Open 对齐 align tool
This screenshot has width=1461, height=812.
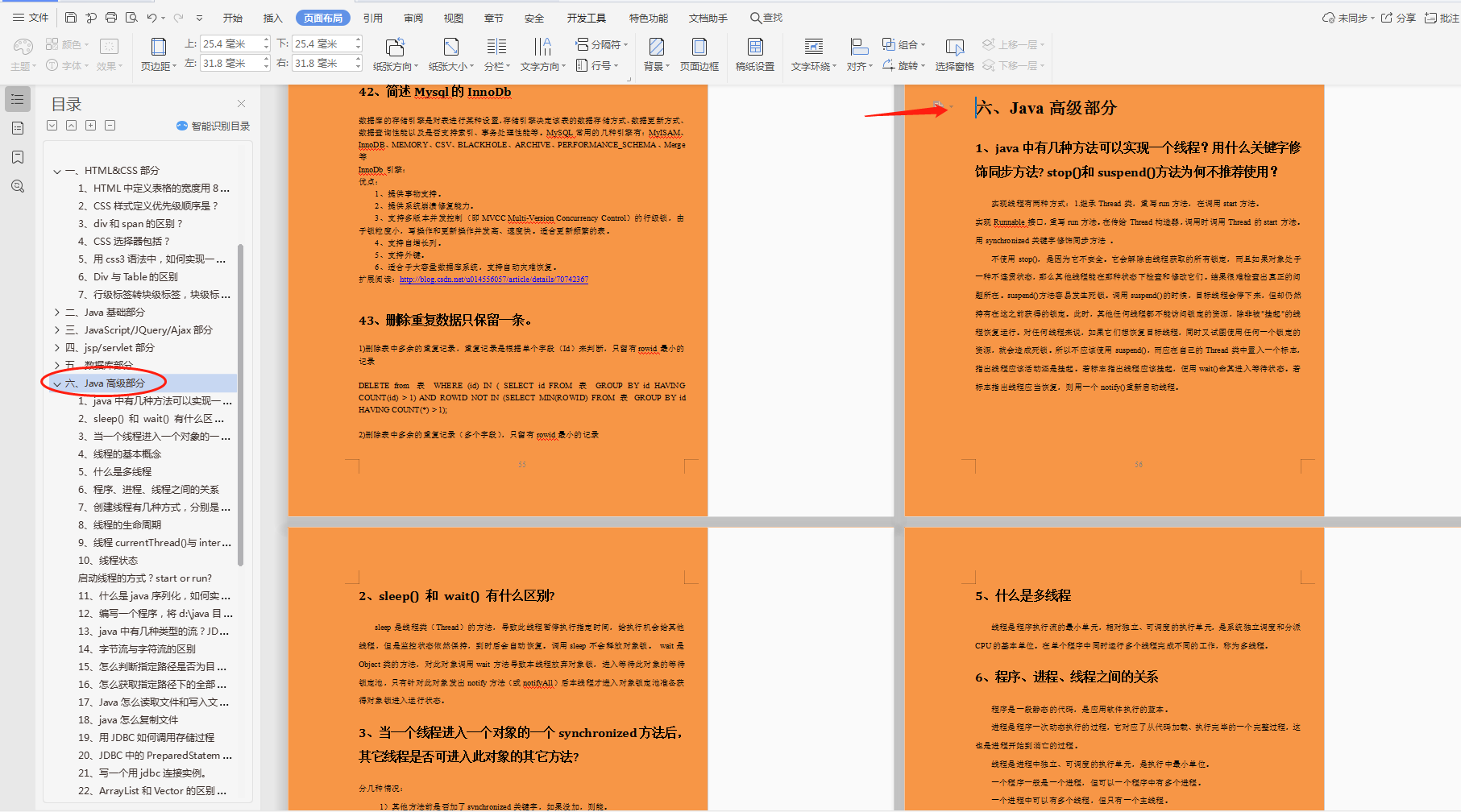[859, 54]
